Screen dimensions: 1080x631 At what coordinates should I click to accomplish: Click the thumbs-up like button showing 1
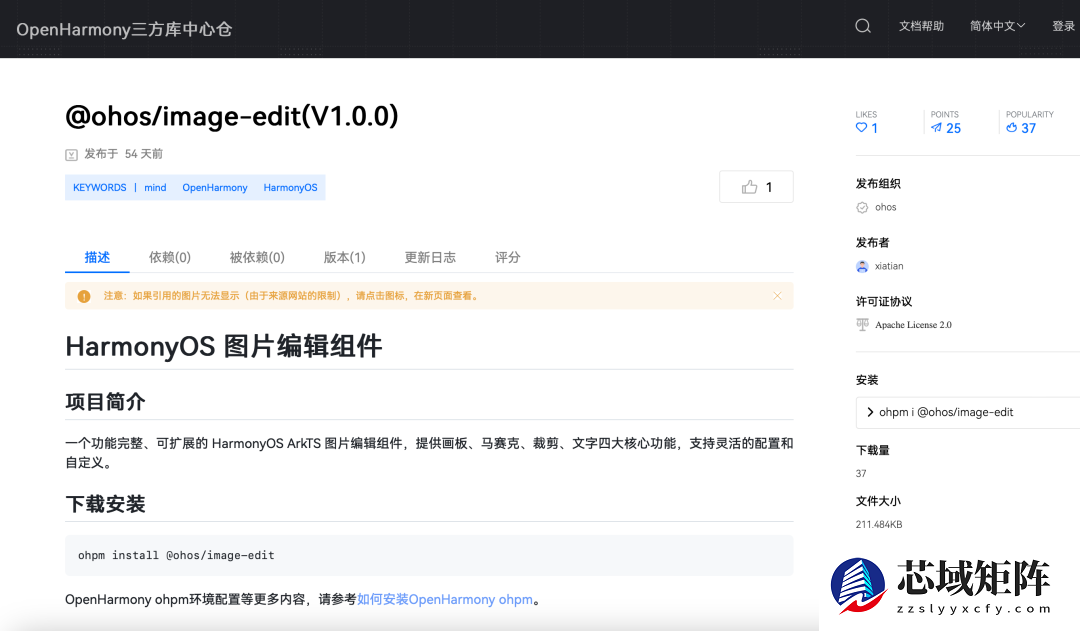point(756,186)
